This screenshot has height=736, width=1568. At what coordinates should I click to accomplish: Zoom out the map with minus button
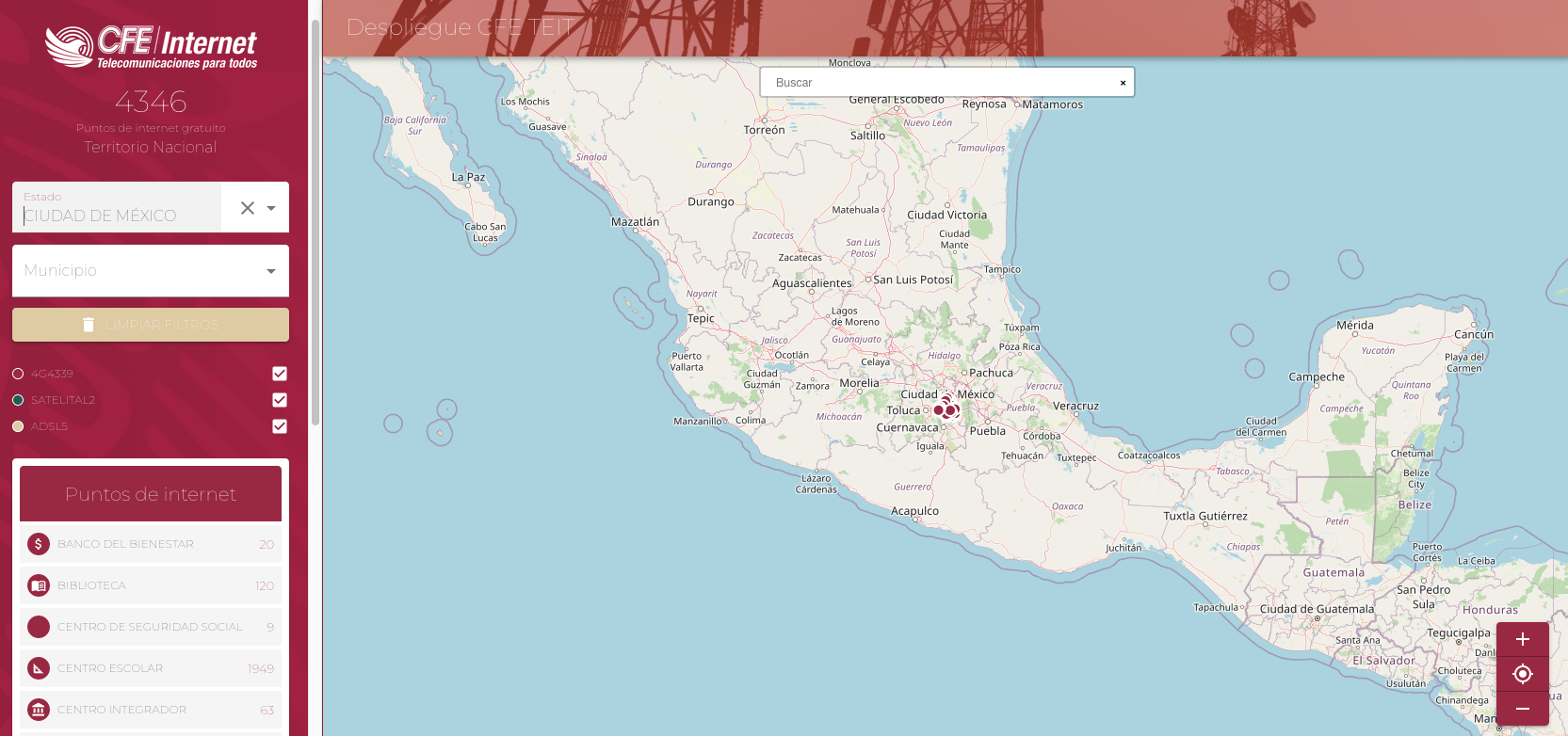(1522, 709)
